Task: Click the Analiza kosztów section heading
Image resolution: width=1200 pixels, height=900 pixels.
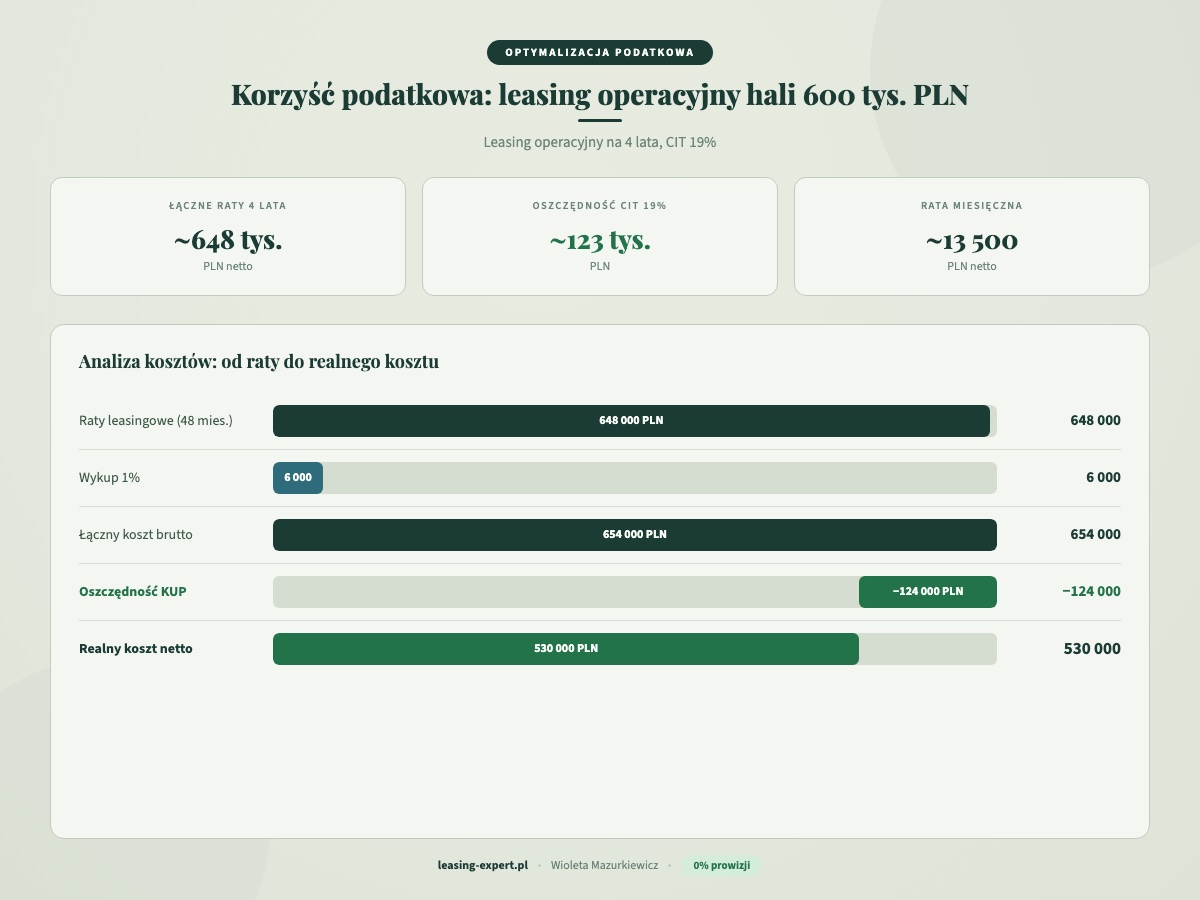Action: coord(259,362)
